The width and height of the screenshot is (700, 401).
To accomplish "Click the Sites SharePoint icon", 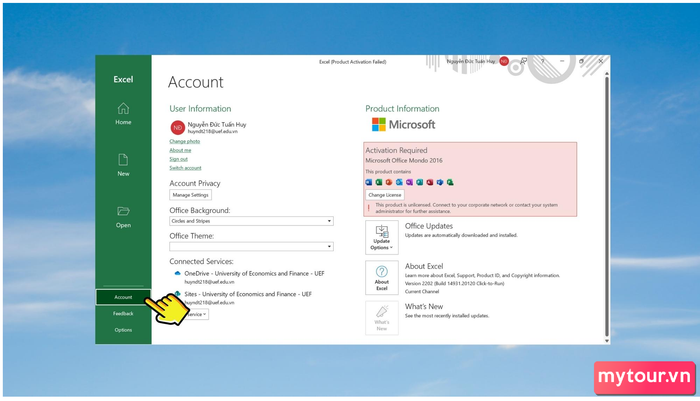I will pos(177,294).
